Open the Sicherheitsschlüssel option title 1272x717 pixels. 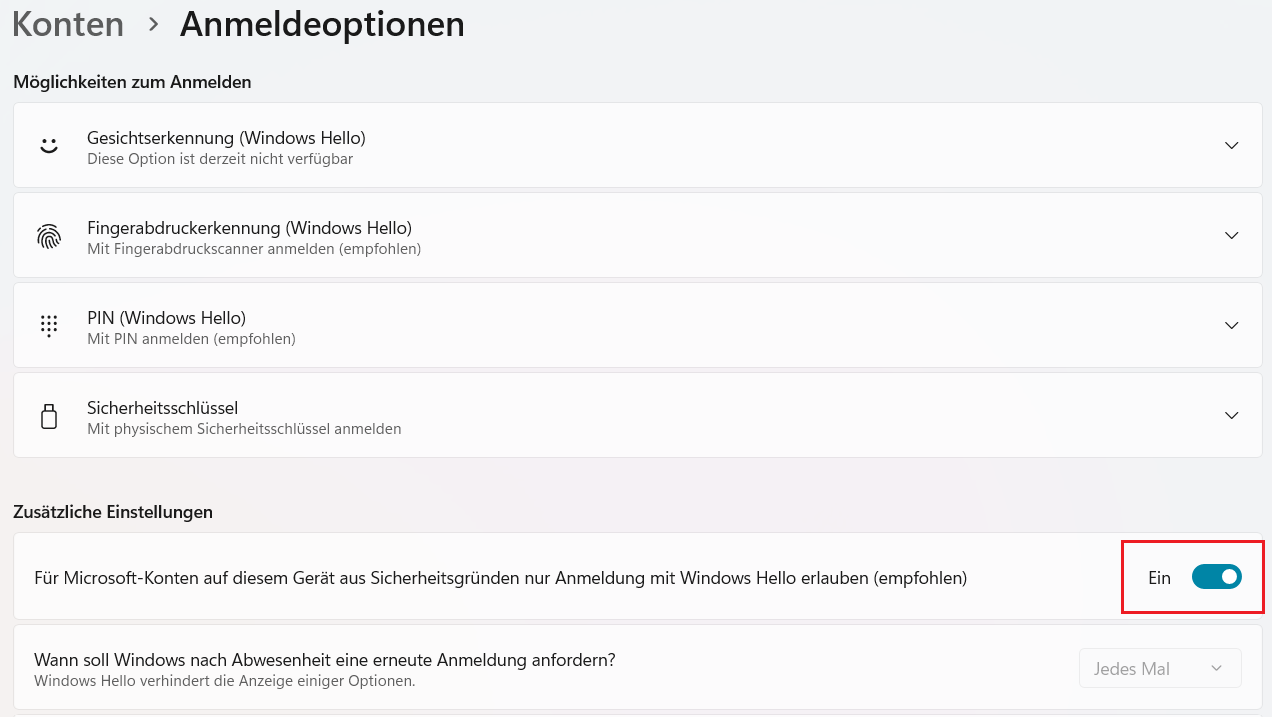pos(162,407)
